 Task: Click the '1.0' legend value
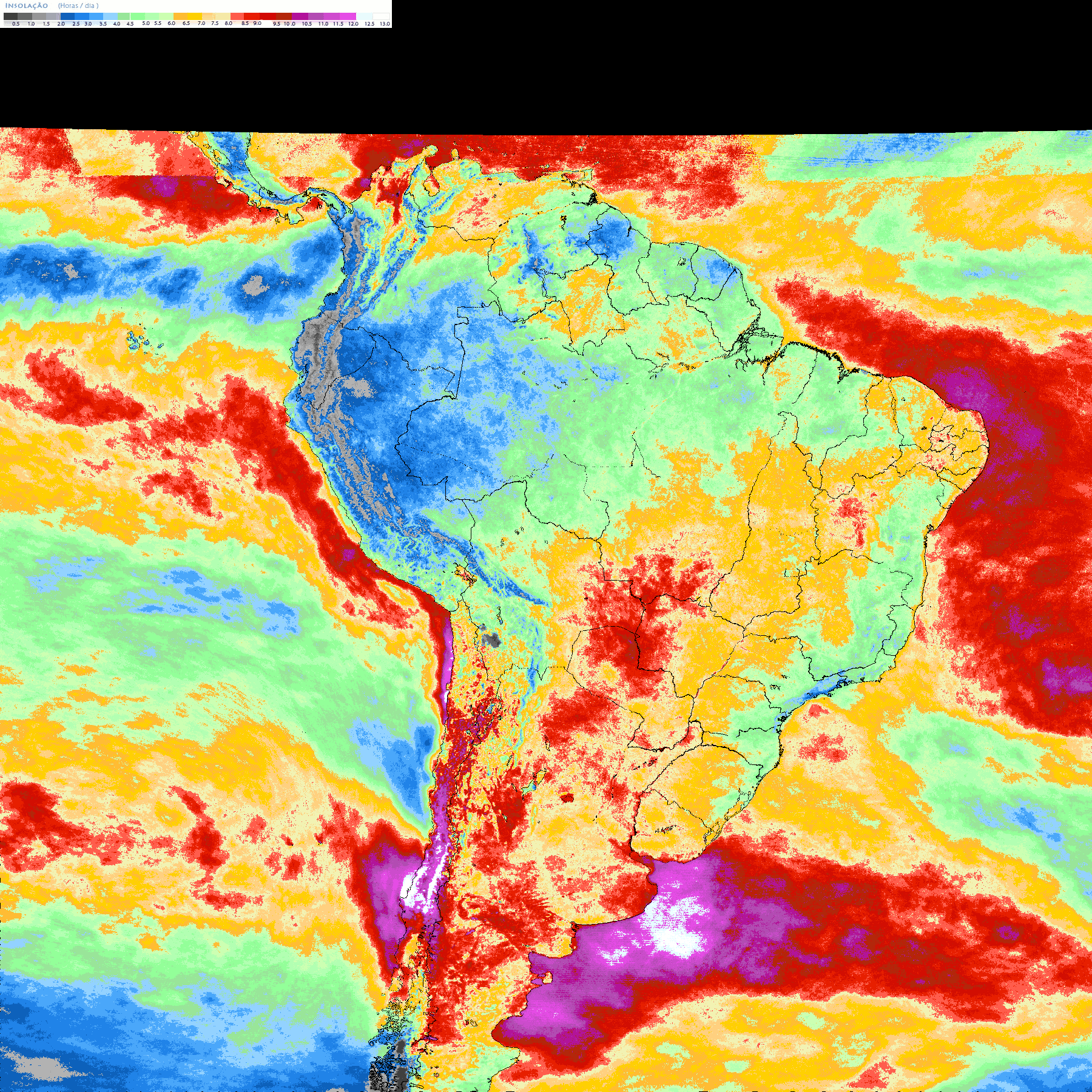(31, 24)
